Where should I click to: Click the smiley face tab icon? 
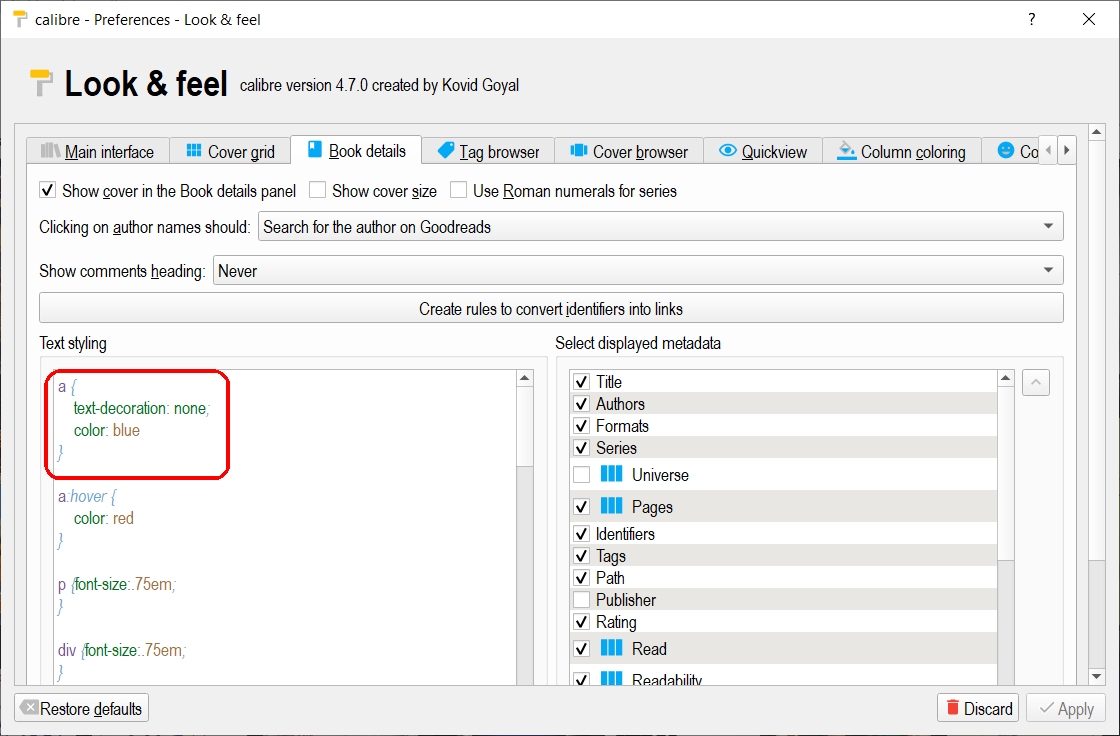(1006, 150)
